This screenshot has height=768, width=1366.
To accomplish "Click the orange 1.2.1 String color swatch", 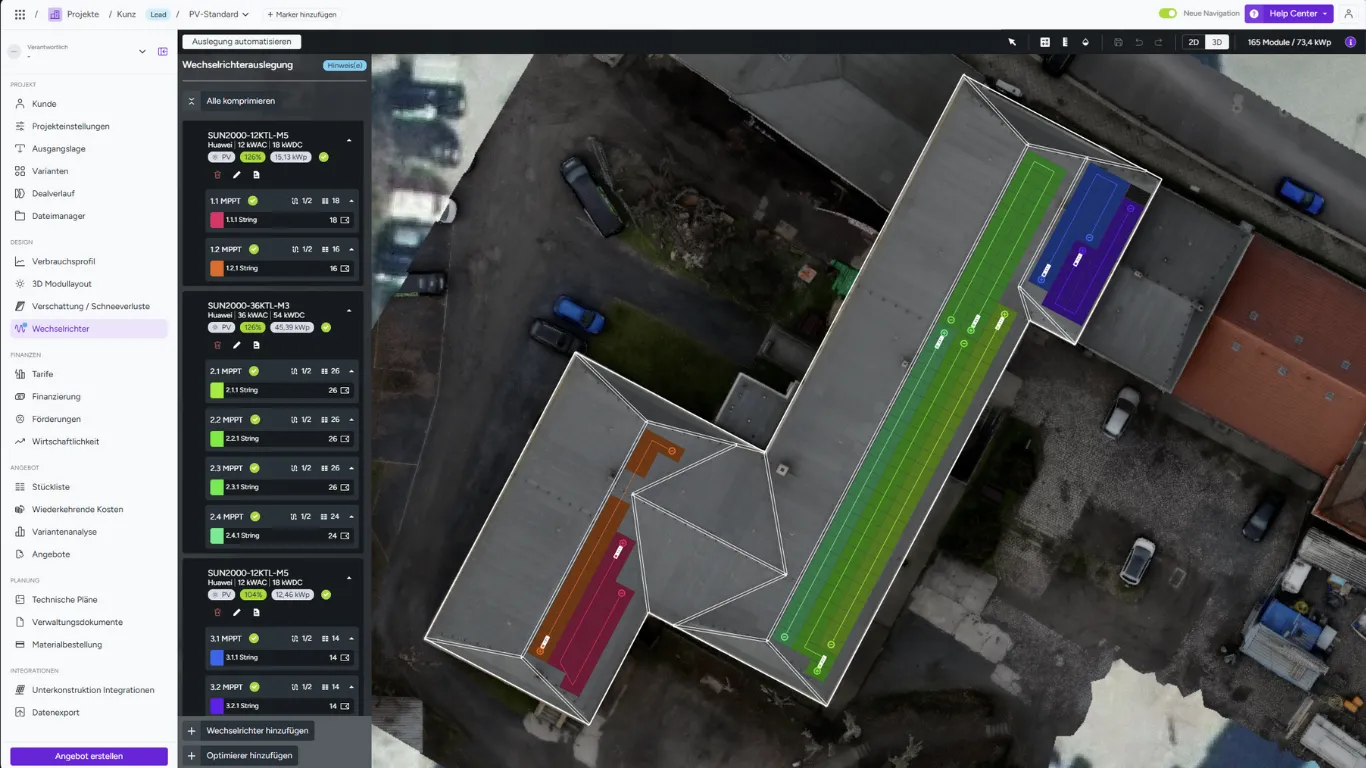I will (x=217, y=268).
